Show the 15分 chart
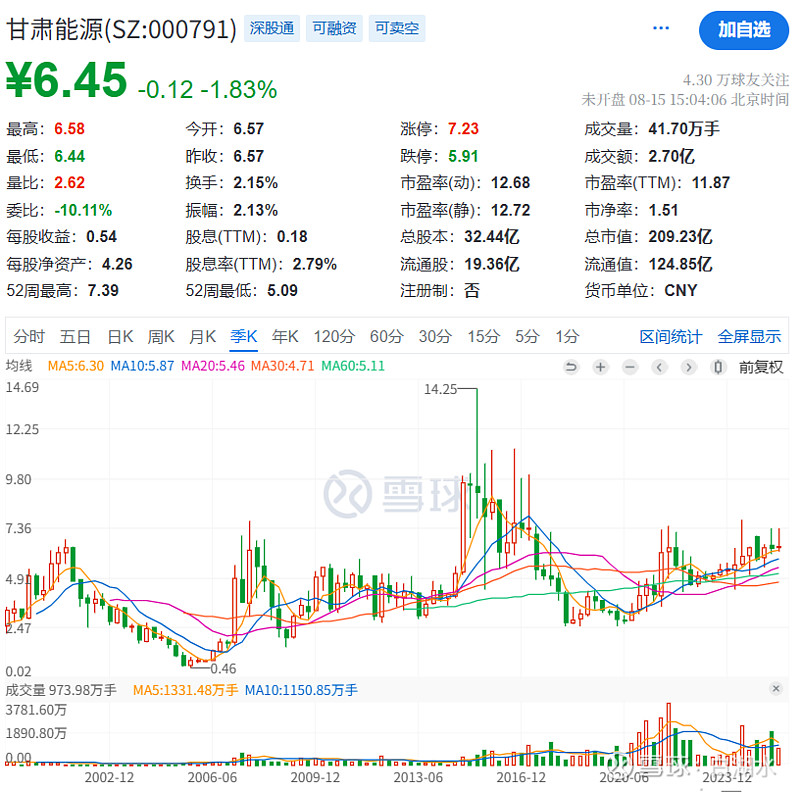The height and width of the screenshot is (792, 800). (484, 336)
